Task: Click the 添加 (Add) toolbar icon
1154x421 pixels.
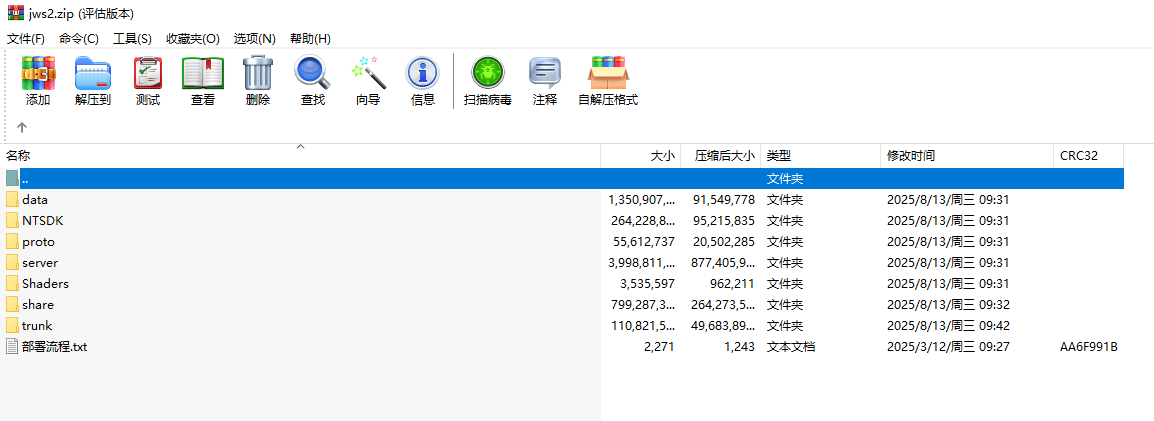Action: point(38,80)
